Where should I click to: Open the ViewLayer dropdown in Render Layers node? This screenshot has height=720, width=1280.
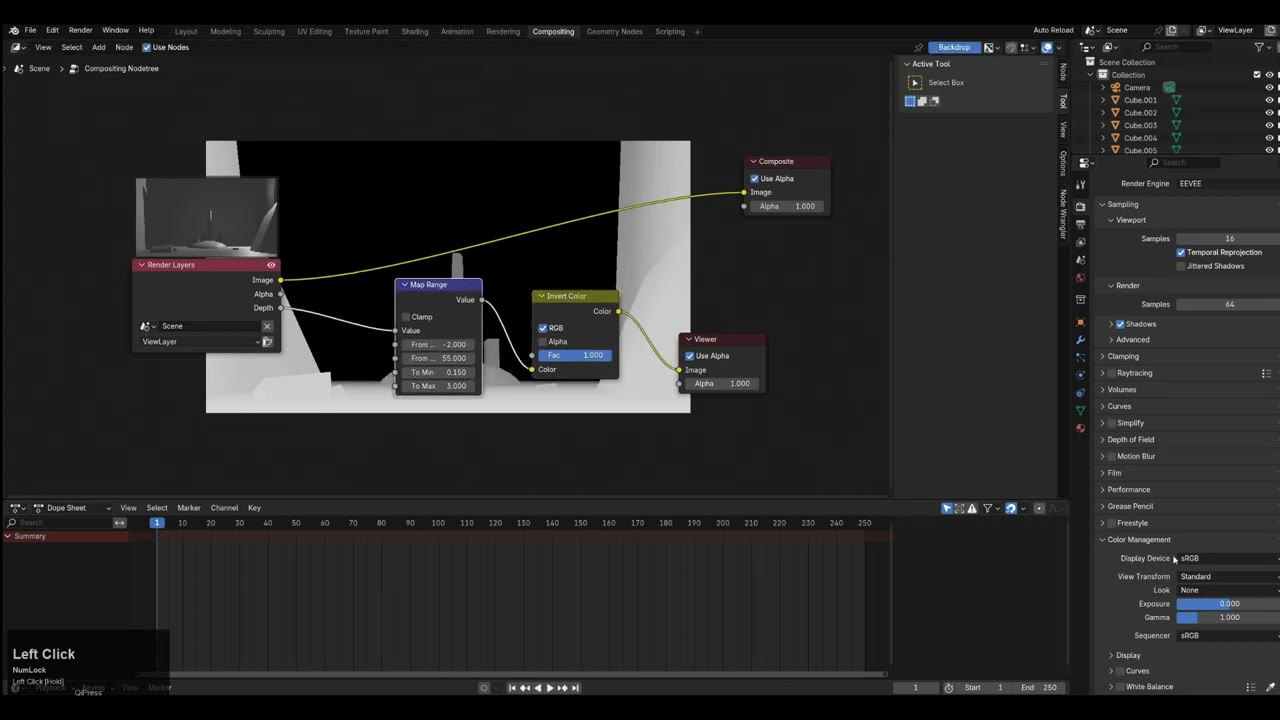tap(200, 342)
